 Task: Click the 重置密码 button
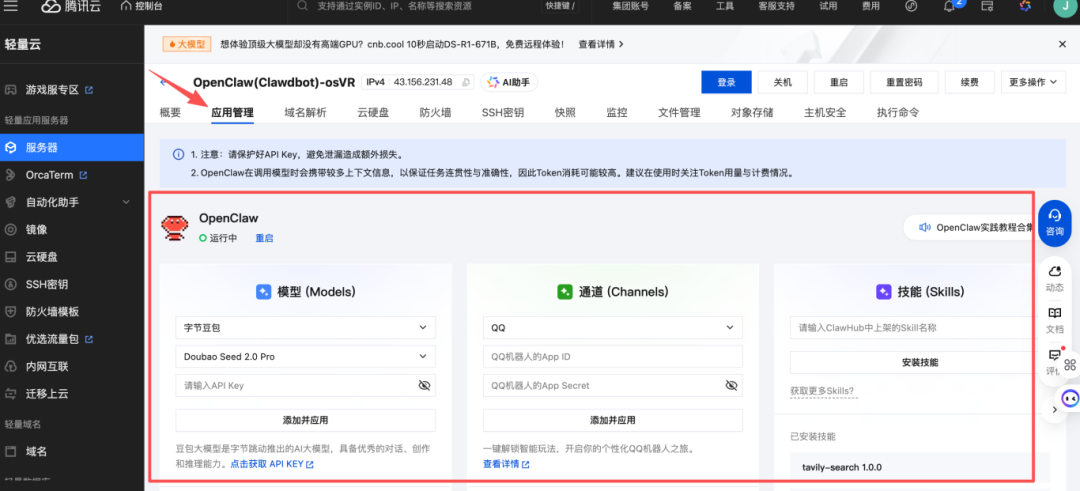[x=904, y=82]
